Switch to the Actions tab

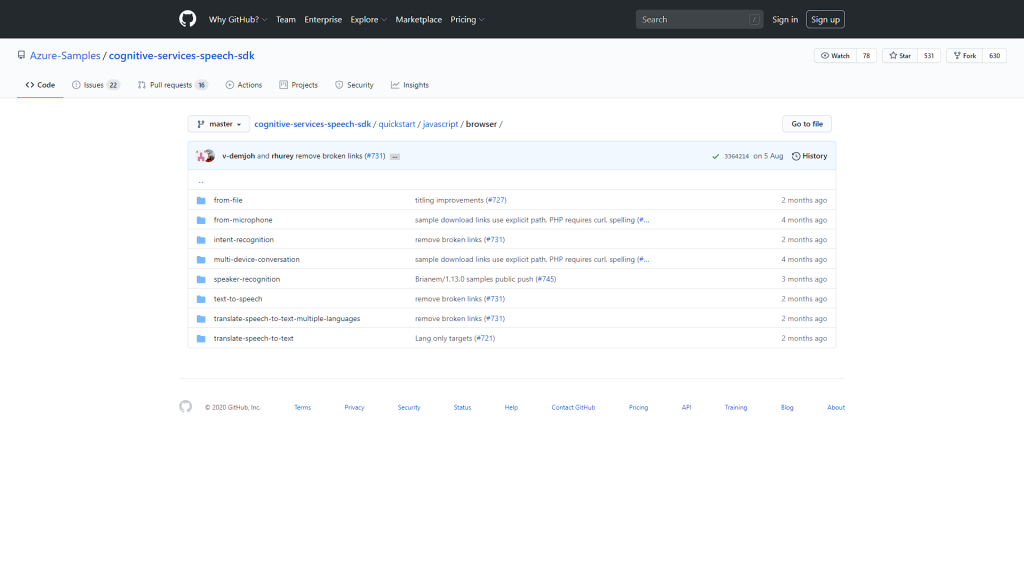(244, 85)
